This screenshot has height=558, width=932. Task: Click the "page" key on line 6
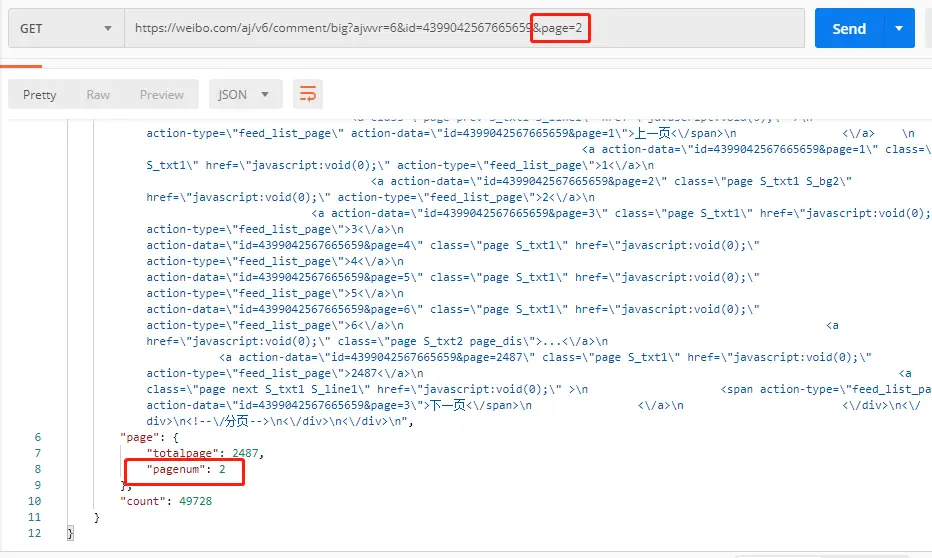(x=140, y=437)
